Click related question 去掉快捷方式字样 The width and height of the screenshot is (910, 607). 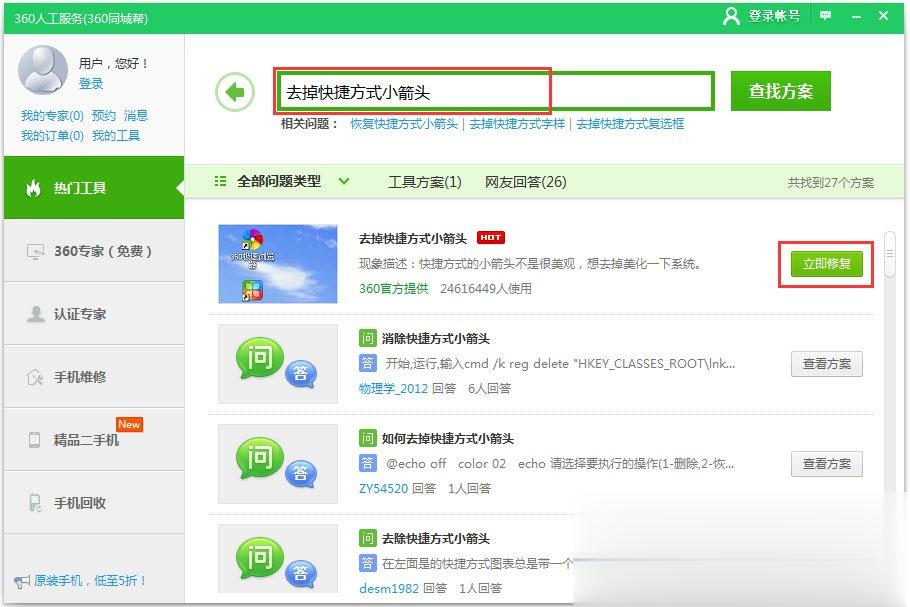click(x=517, y=124)
